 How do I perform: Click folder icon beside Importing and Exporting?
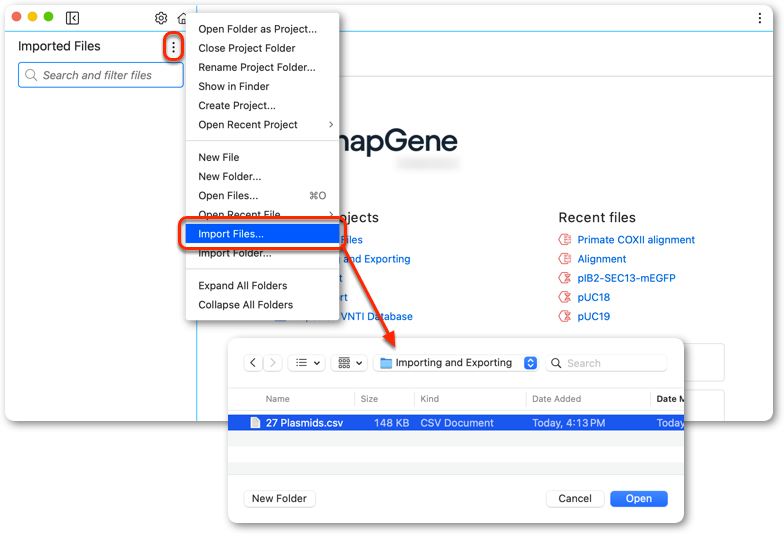coord(386,363)
